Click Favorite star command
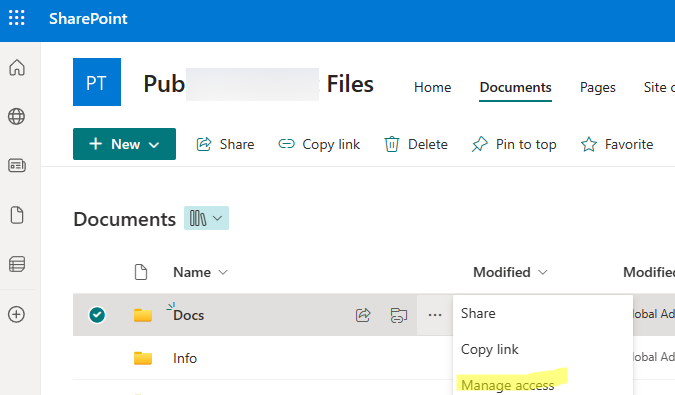 (x=617, y=144)
